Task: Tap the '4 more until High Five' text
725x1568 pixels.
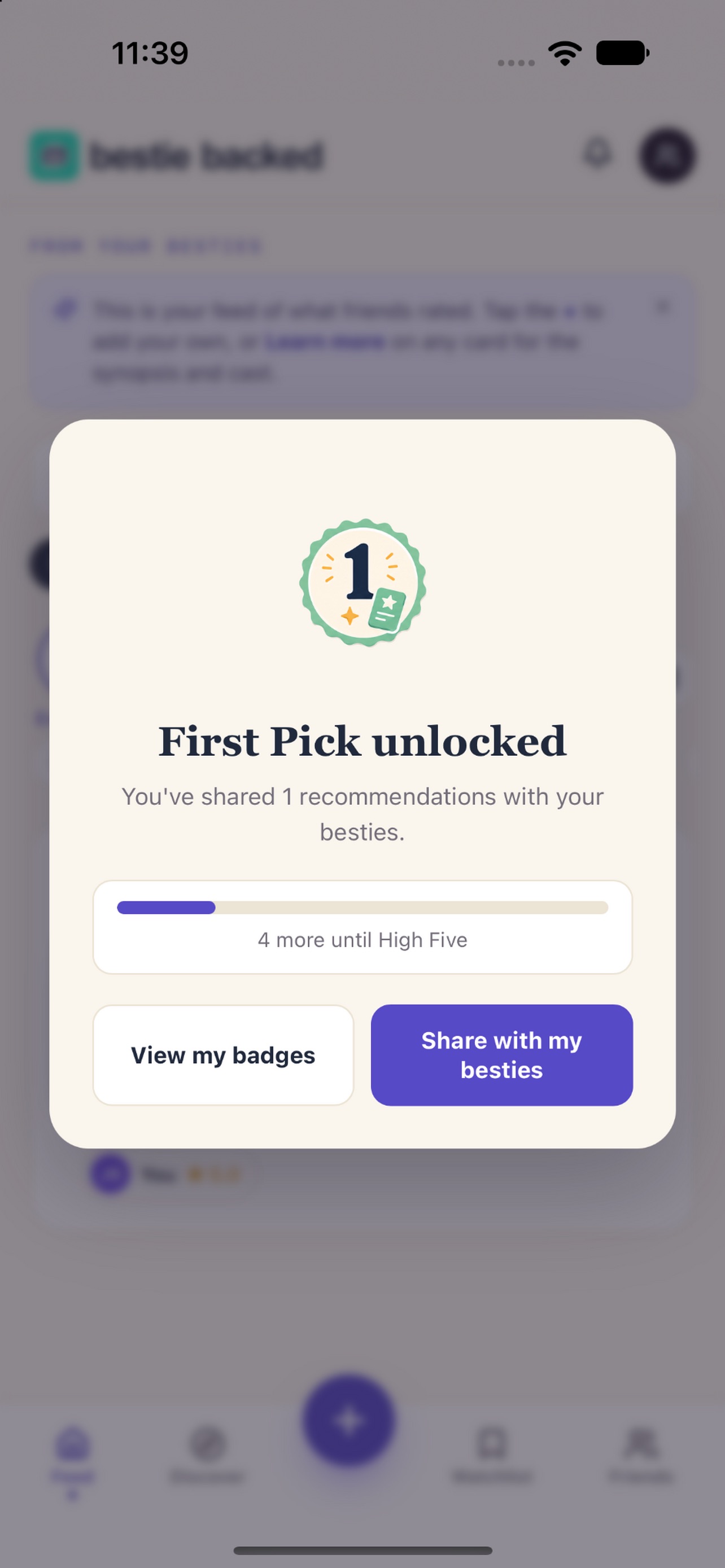Action: click(x=363, y=940)
